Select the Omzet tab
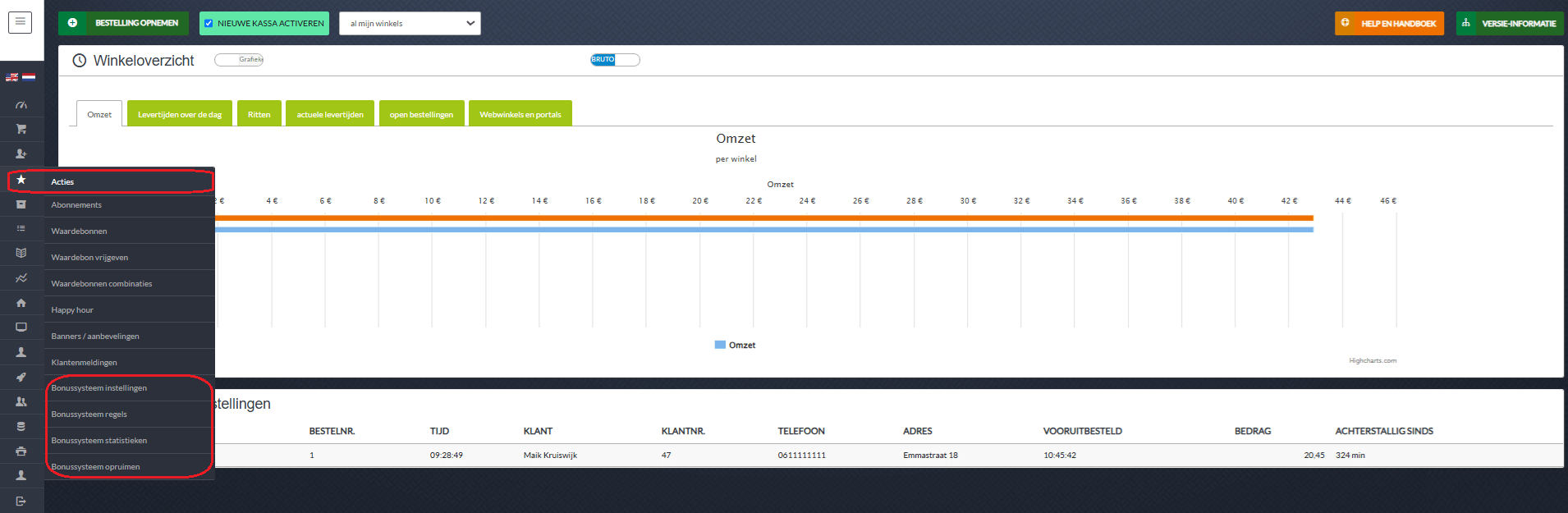1568x513 pixels. point(99,114)
